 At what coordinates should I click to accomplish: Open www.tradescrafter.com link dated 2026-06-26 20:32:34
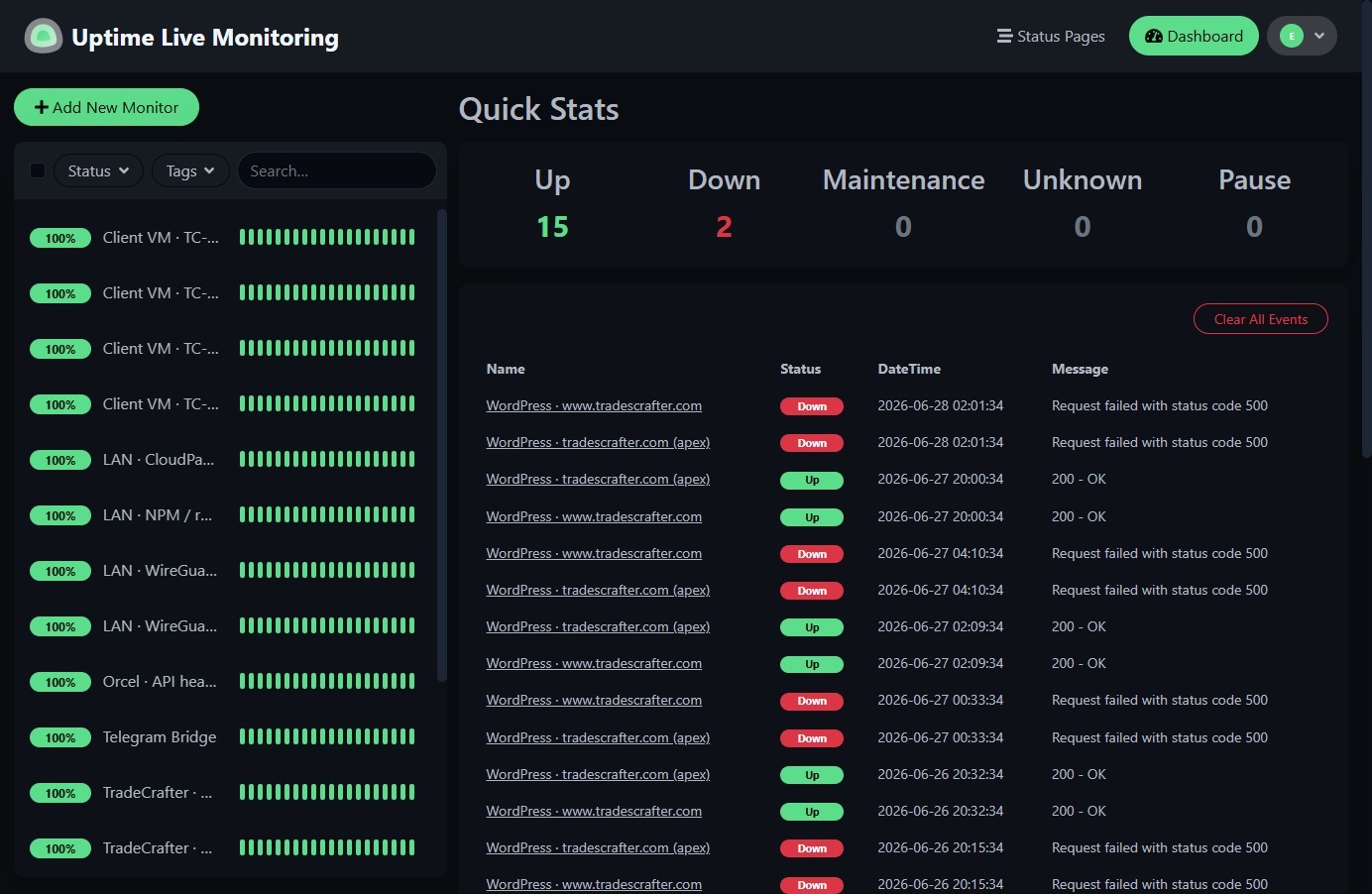tap(594, 811)
